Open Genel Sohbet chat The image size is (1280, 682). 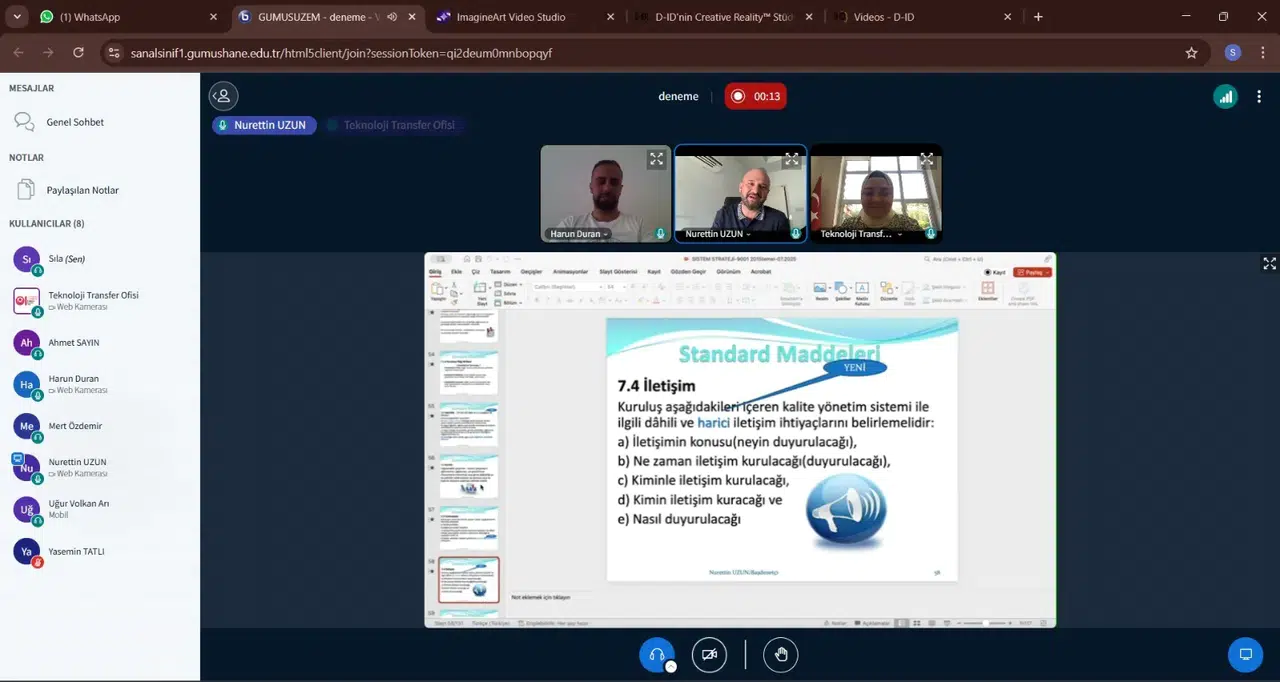point(74,122)
